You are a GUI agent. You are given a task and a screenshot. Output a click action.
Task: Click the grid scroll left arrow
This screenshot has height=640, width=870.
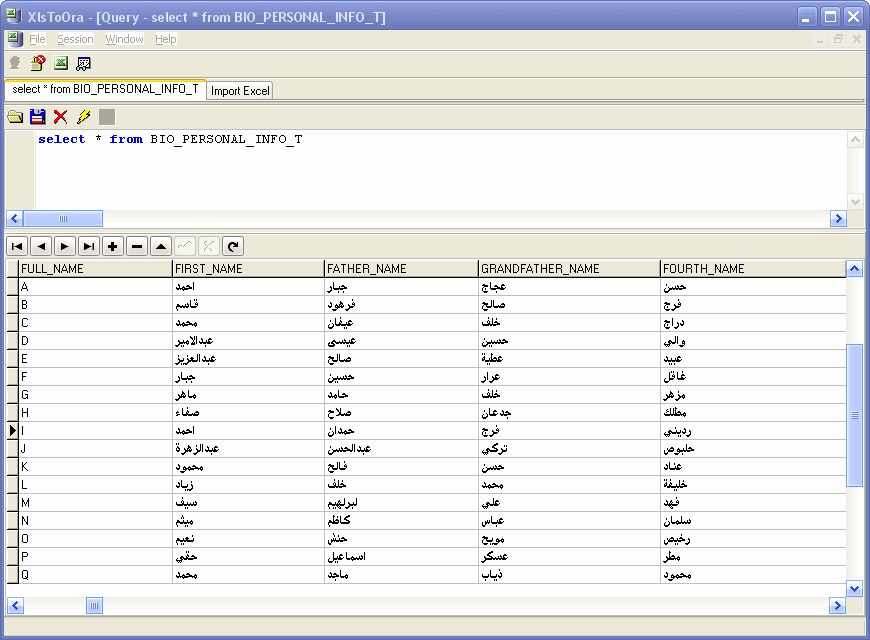coord(15,606)
